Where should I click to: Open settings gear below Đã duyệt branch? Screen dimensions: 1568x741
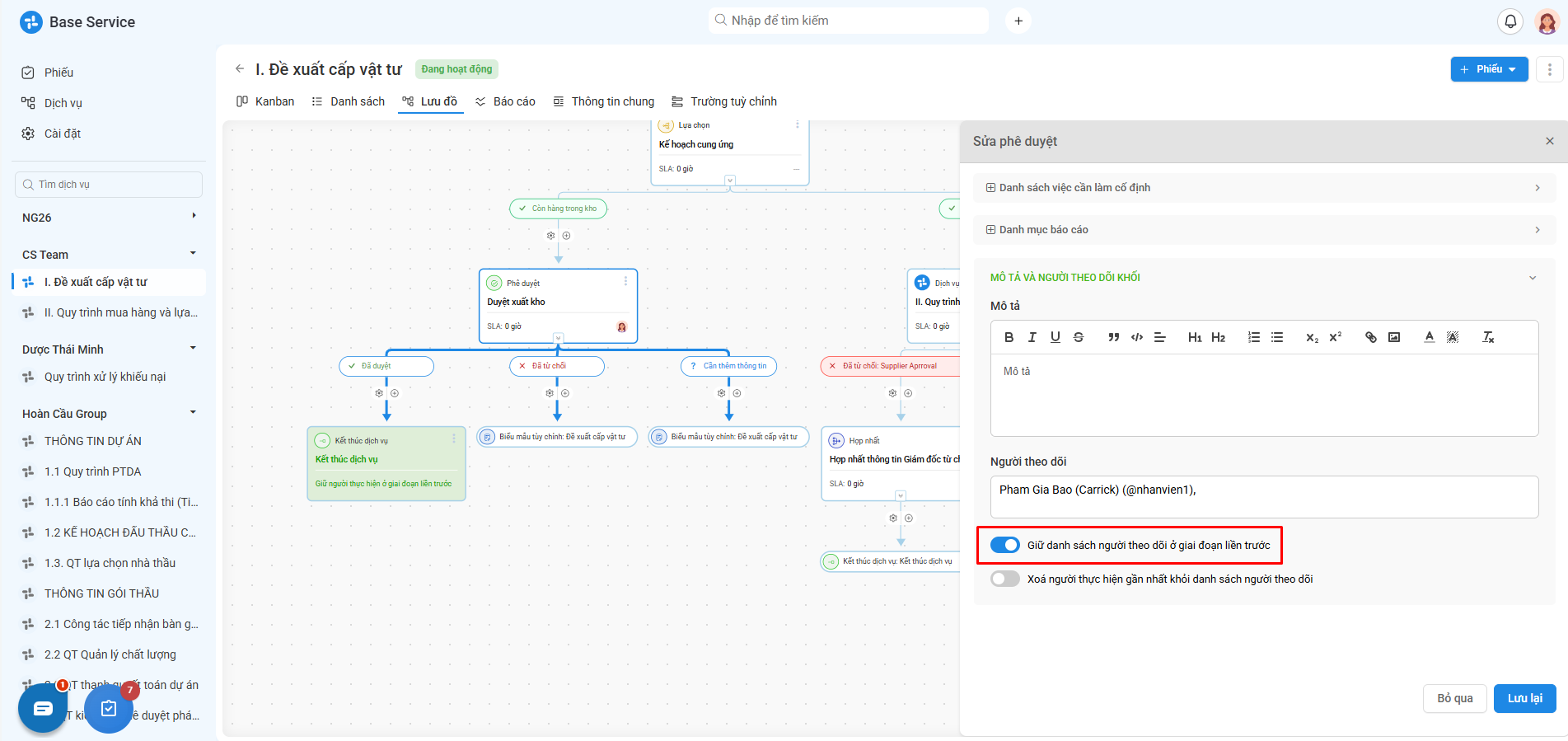(379, 393)
